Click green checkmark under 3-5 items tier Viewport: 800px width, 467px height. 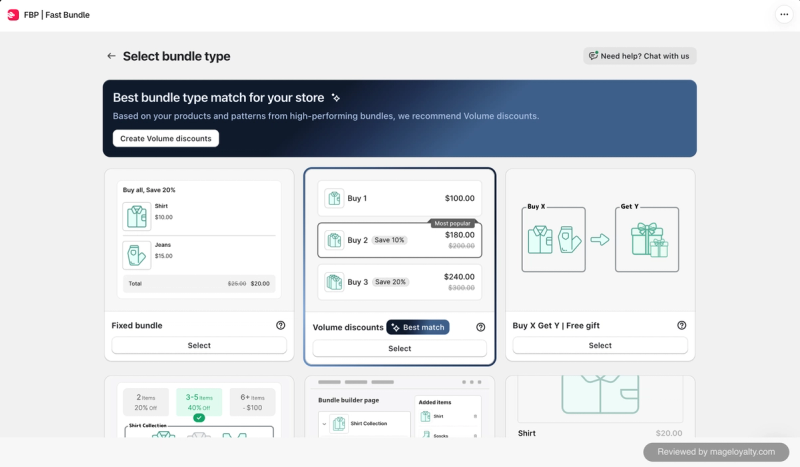tap(199, 417)
